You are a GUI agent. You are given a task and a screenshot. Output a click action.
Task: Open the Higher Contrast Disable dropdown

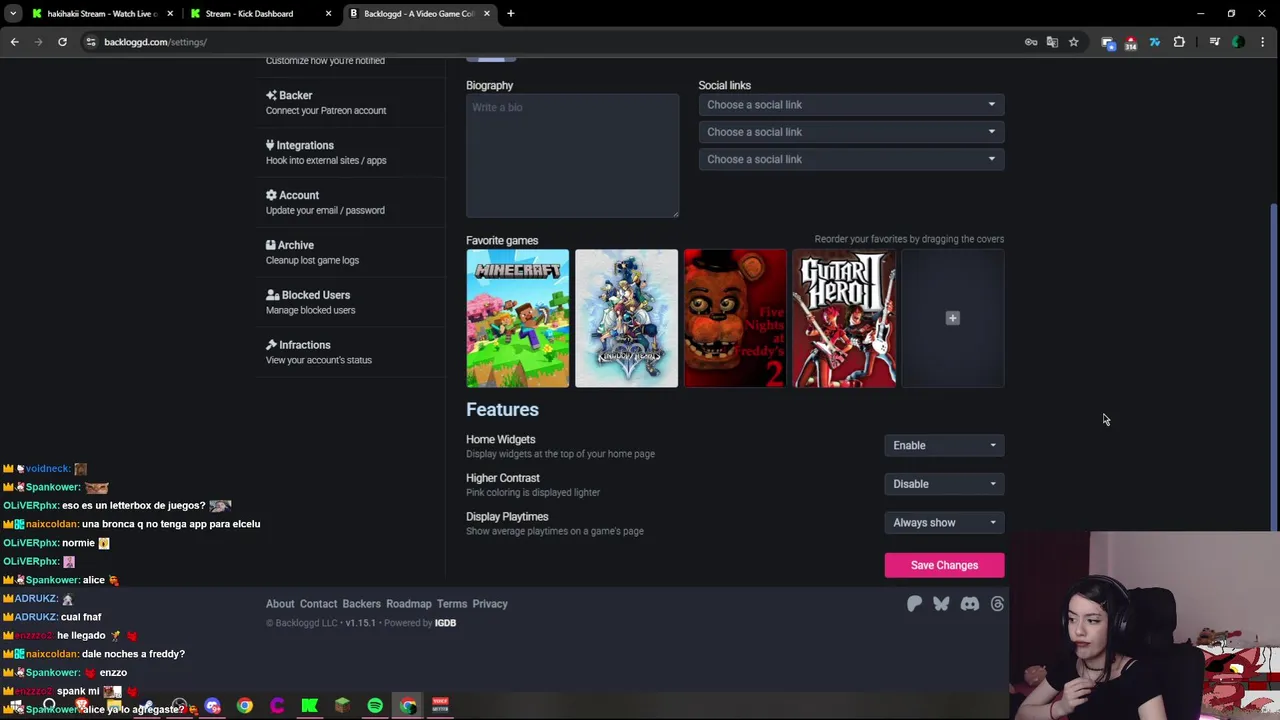pyautogui.click(x=944, y=484)
